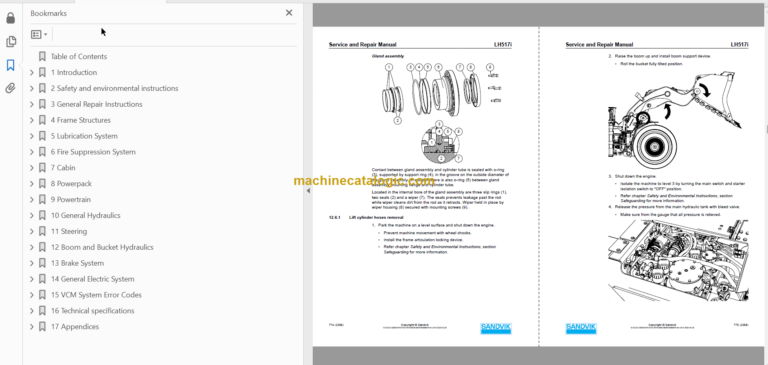Screen dimensions: 768x365
Task: Click the Gland assembly heading text
Action: click(387, 56)
